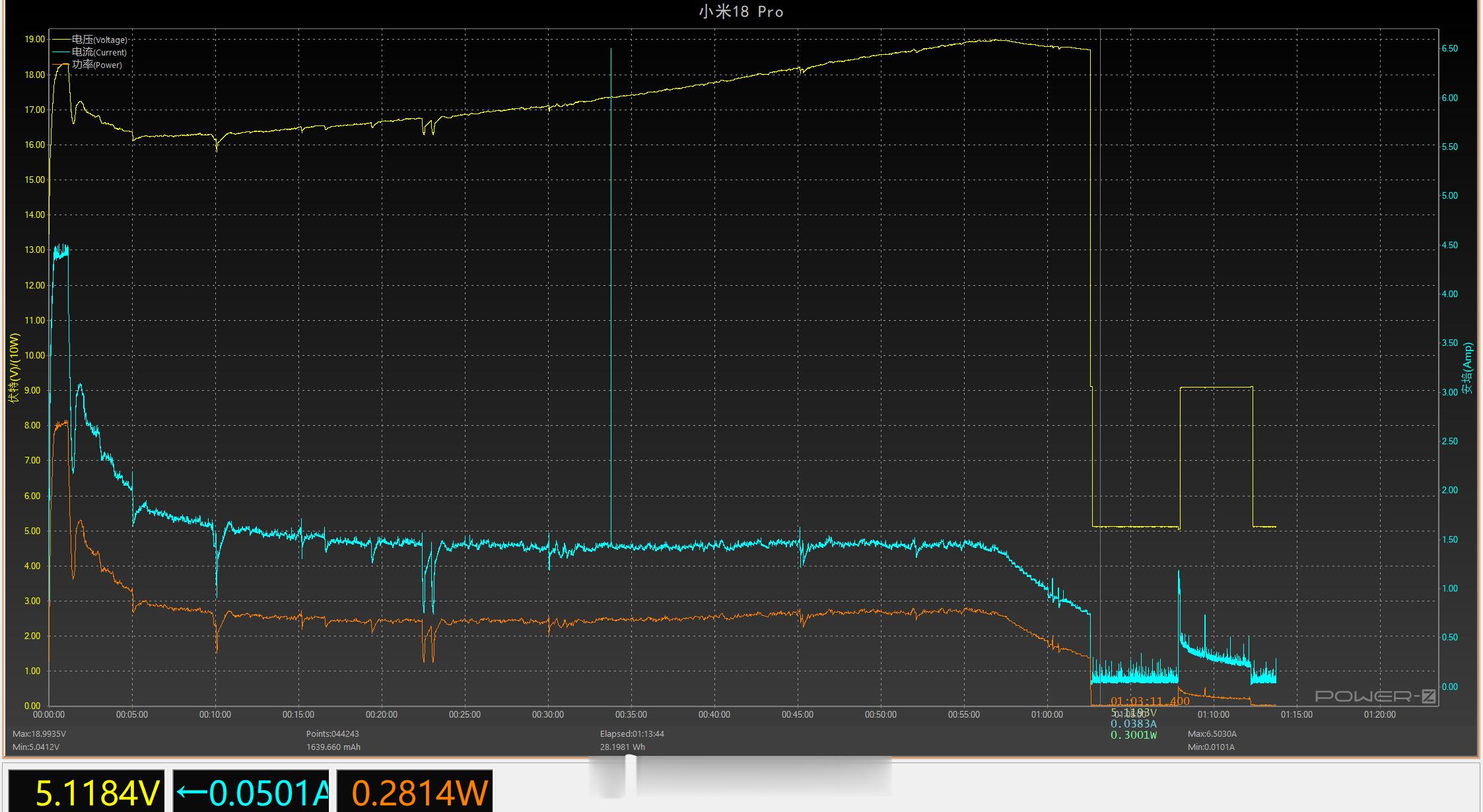The image size is (1483, 812).
Task: Click the large 0.0501A current readout
Action: click(252, 792)
